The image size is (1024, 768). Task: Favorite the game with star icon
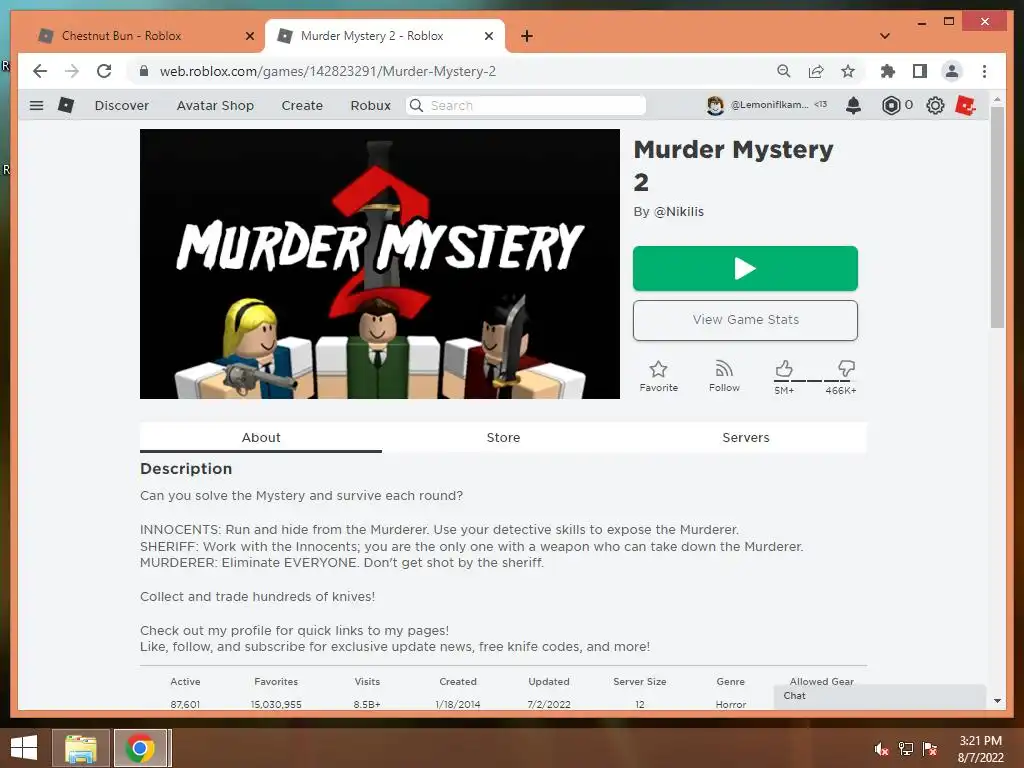pos(658,376)
